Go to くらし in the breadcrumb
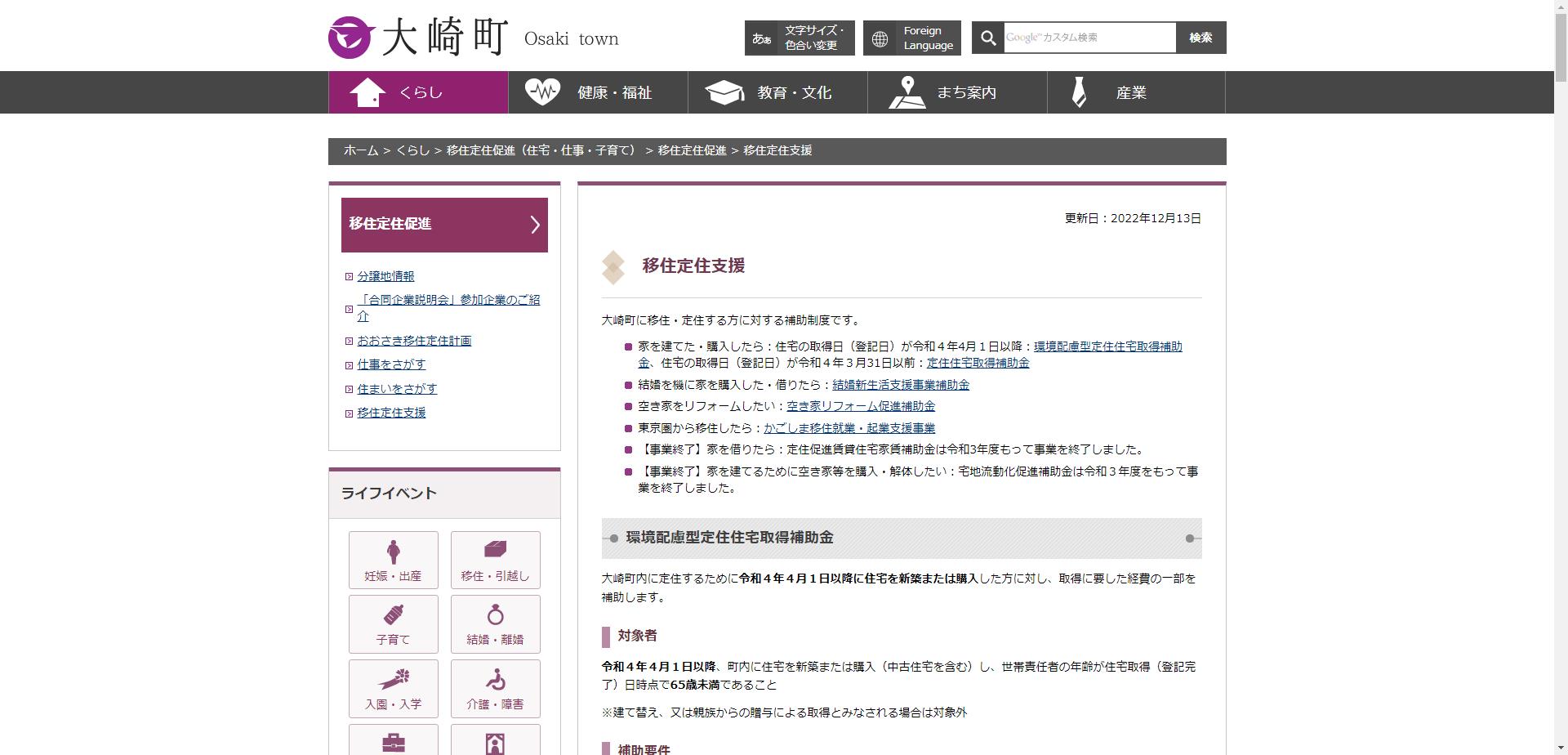This screenshot has width=1568, height=755. (412, 150)
